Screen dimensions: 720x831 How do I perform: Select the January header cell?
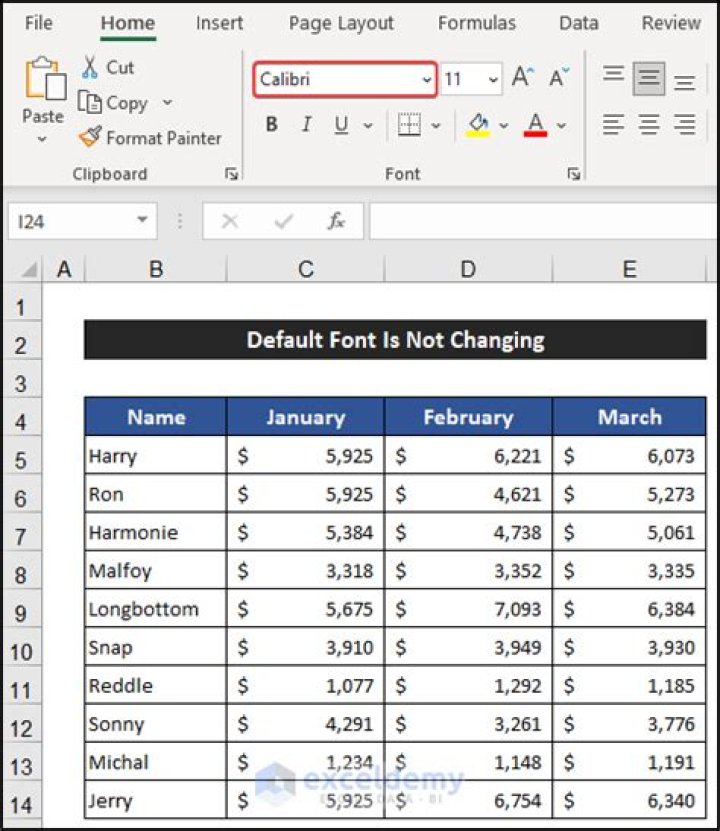tap(306, 417)
